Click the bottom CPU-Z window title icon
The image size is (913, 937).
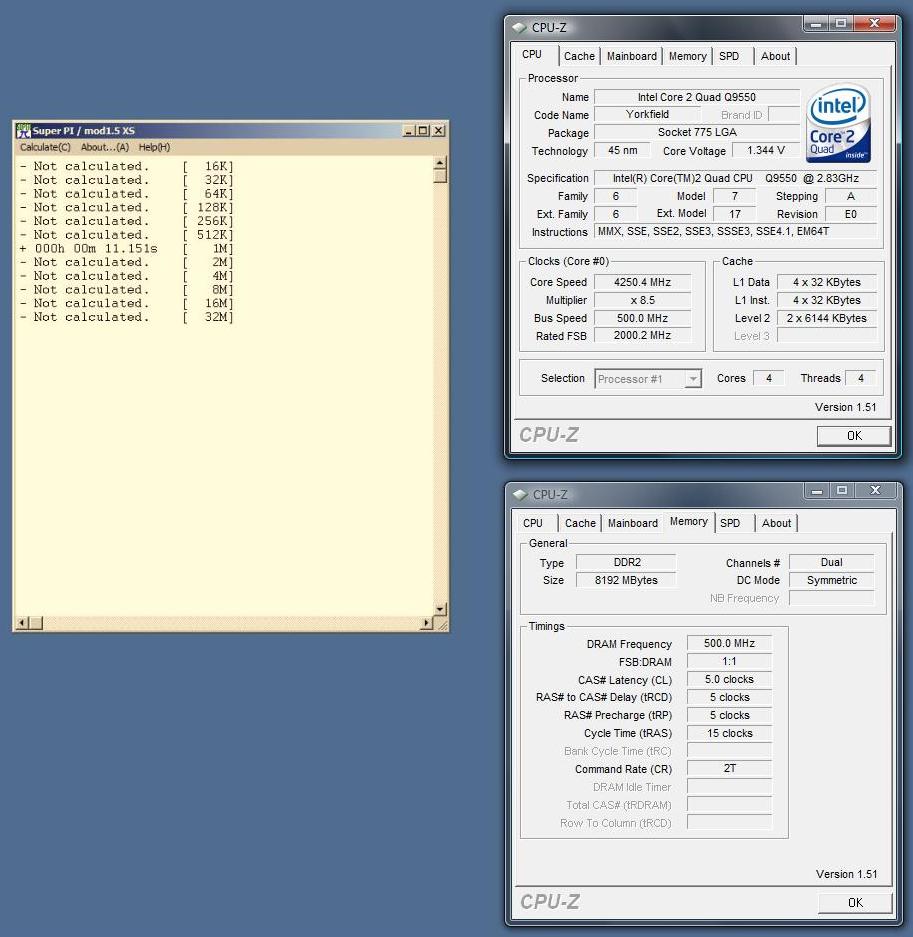[519, 494]
